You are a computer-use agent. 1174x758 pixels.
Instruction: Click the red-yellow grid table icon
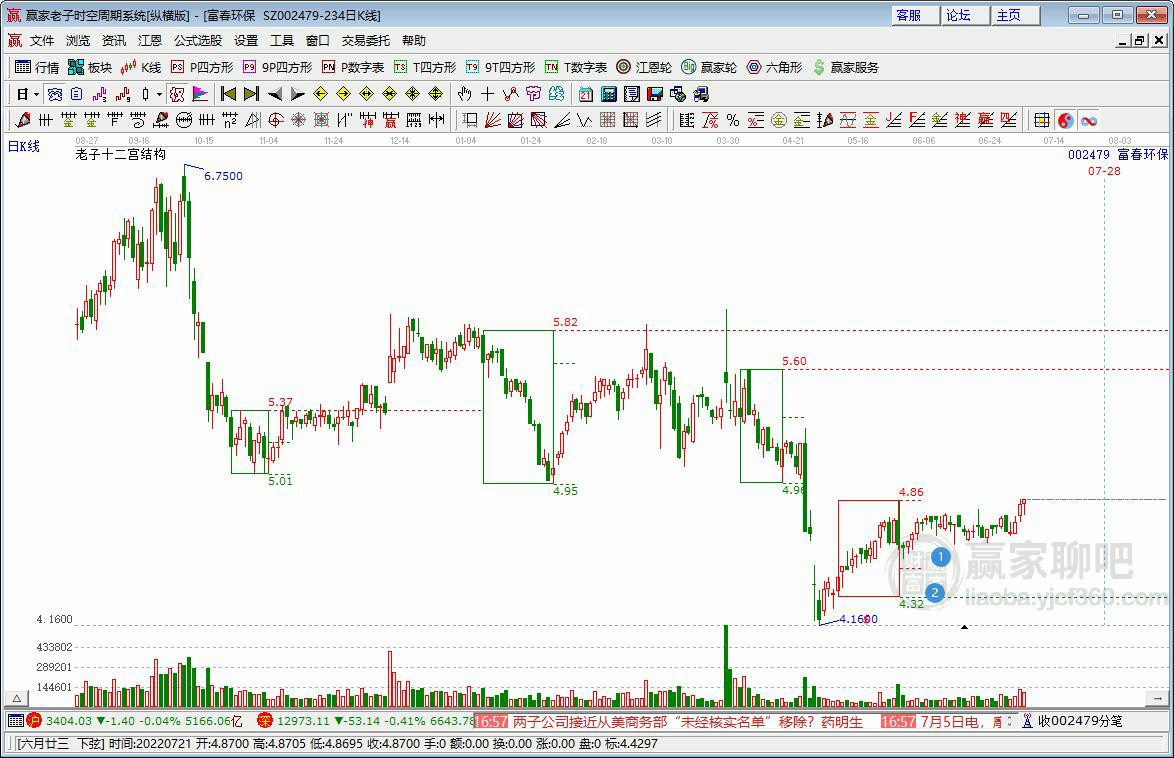click(1041, 120)
